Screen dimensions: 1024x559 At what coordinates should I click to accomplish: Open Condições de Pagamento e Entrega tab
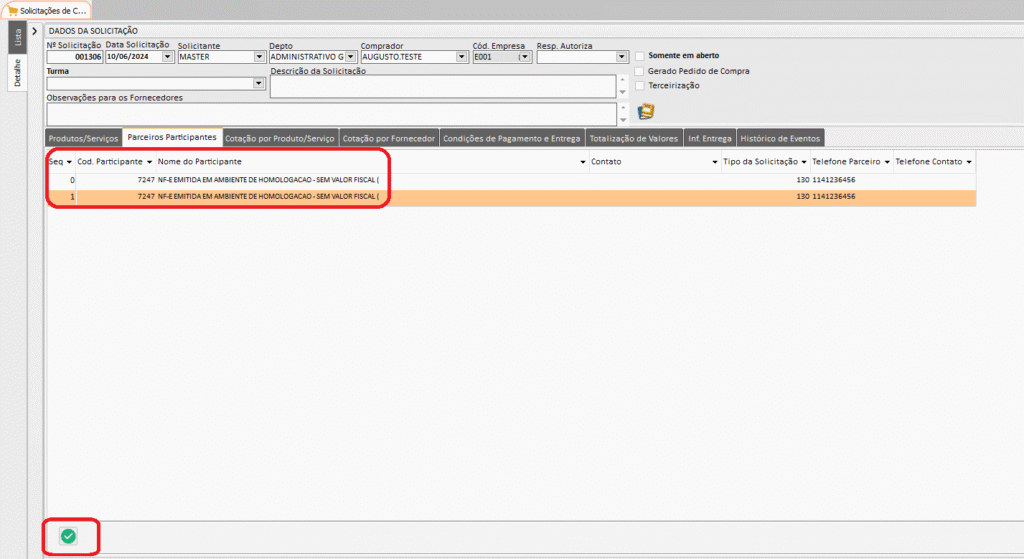tap(511, 138)
